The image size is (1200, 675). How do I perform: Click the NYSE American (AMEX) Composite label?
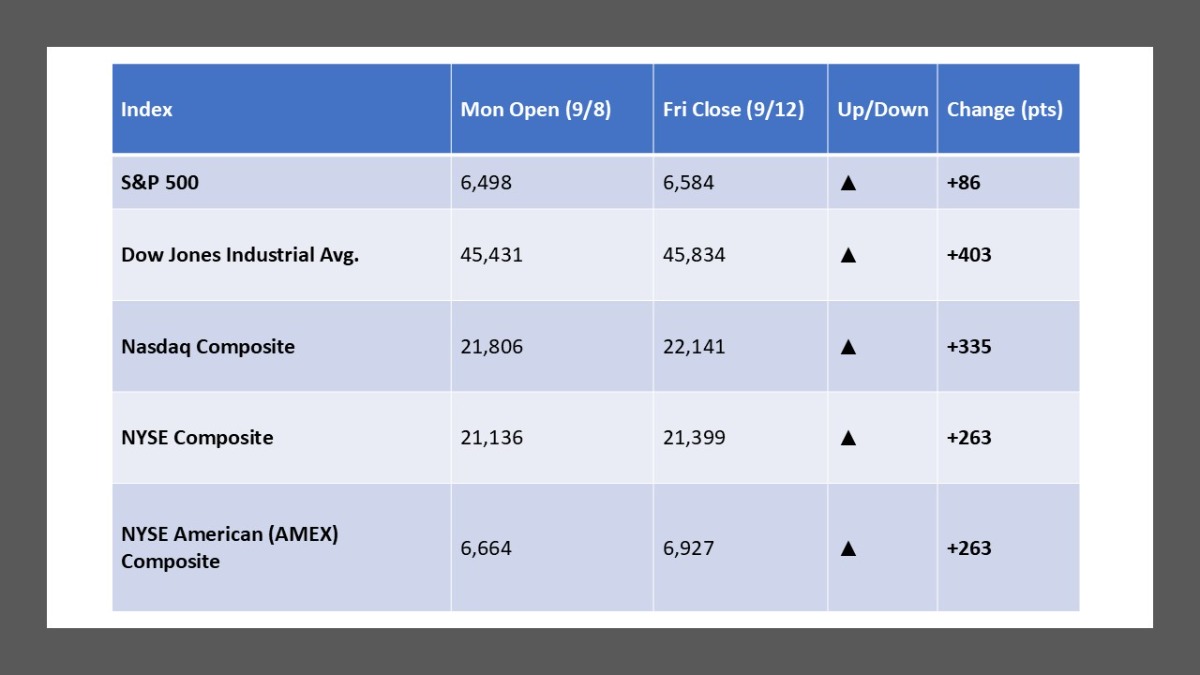point(230,548)
